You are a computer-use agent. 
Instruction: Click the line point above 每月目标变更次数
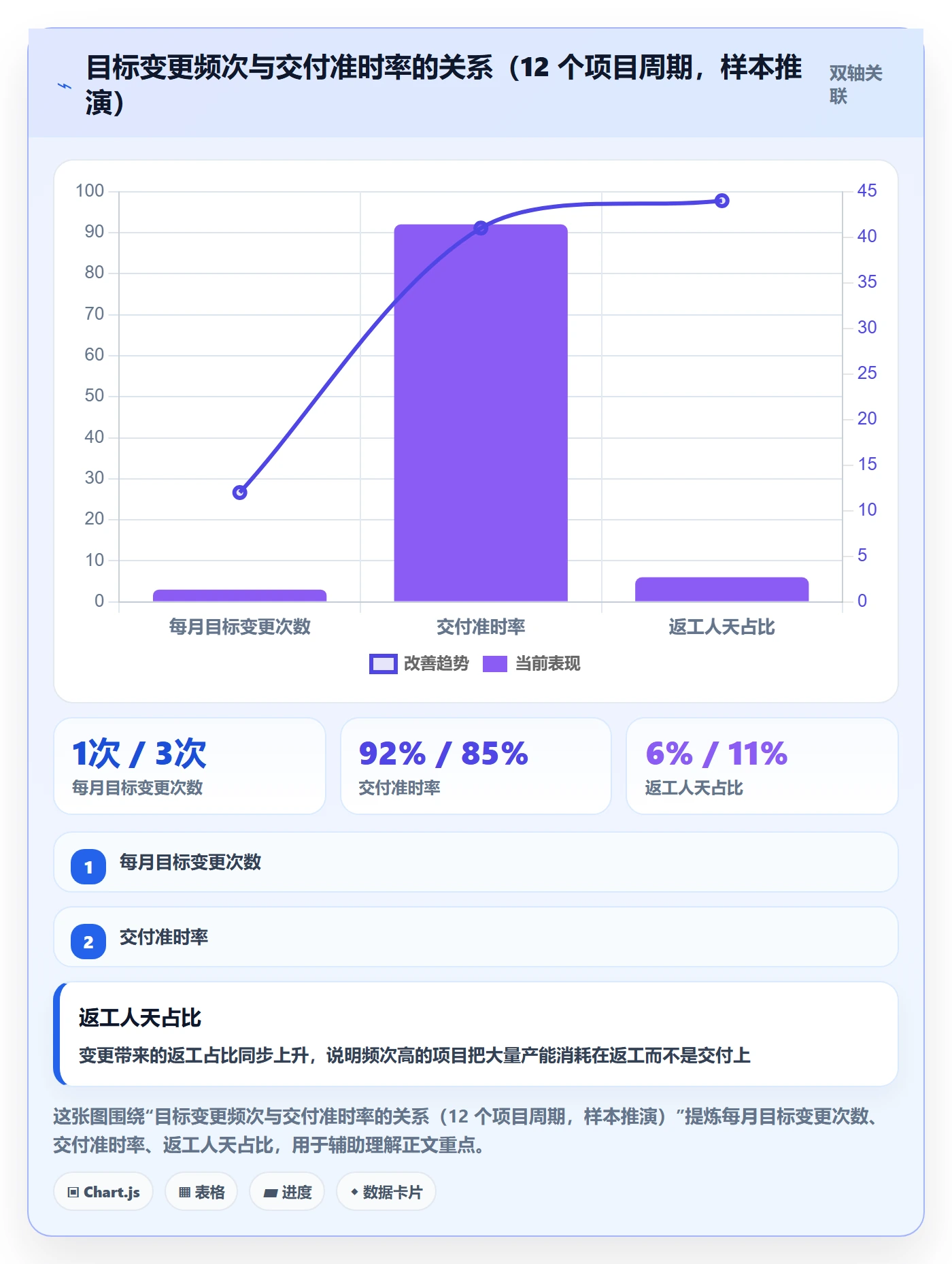click(239, 493)
